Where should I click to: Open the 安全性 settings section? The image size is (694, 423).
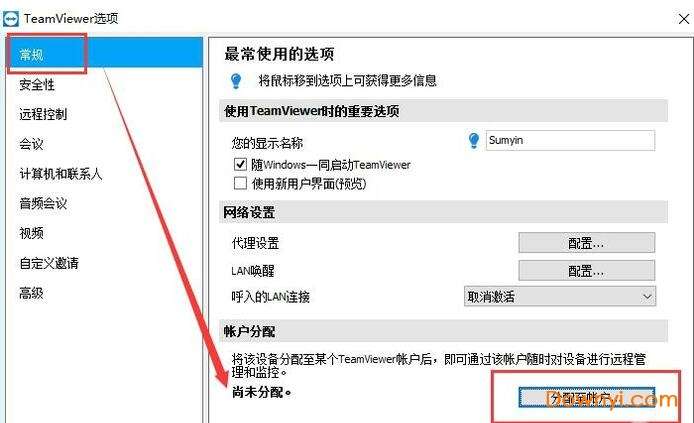tap(37, 85)
